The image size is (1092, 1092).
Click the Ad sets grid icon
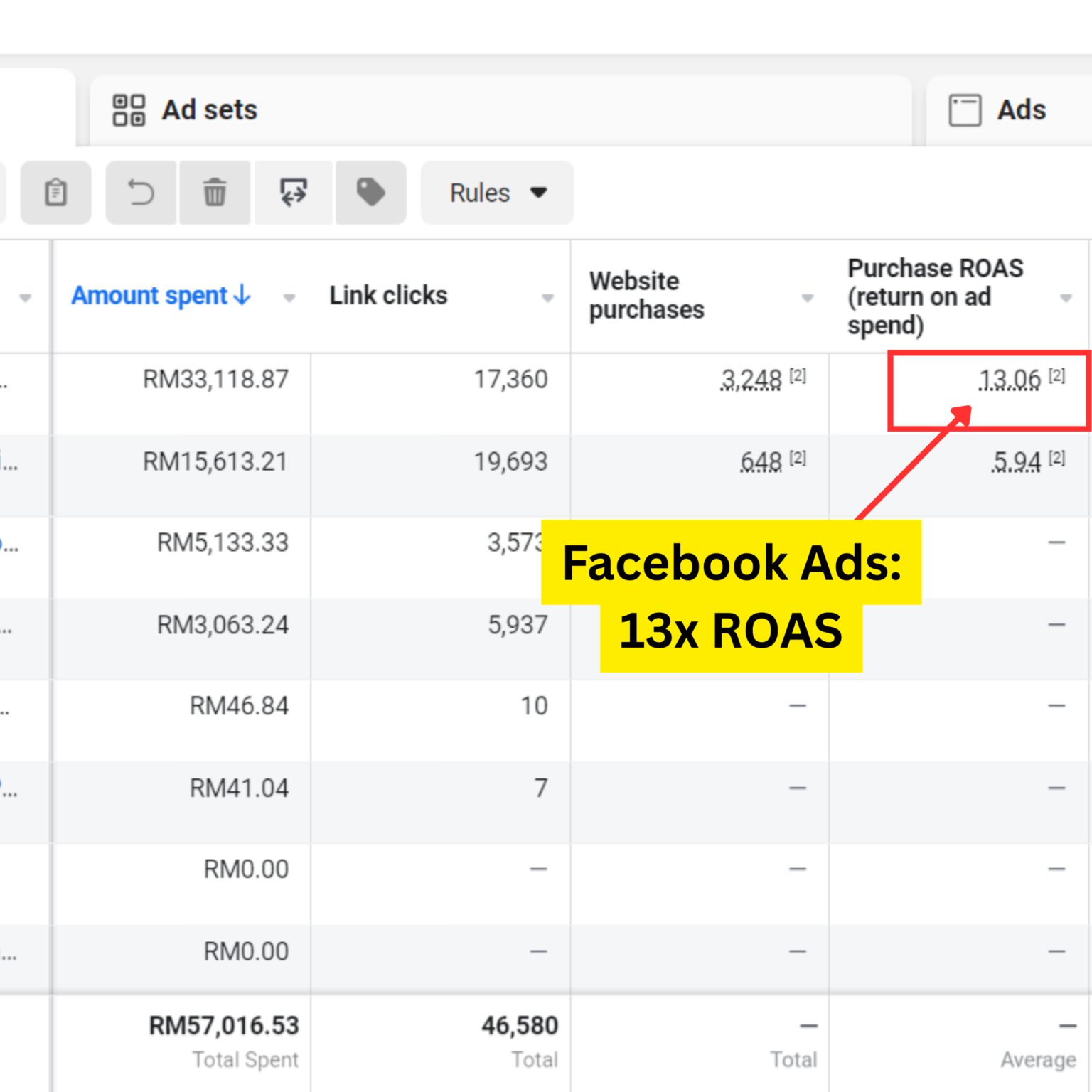coord(129,110)
